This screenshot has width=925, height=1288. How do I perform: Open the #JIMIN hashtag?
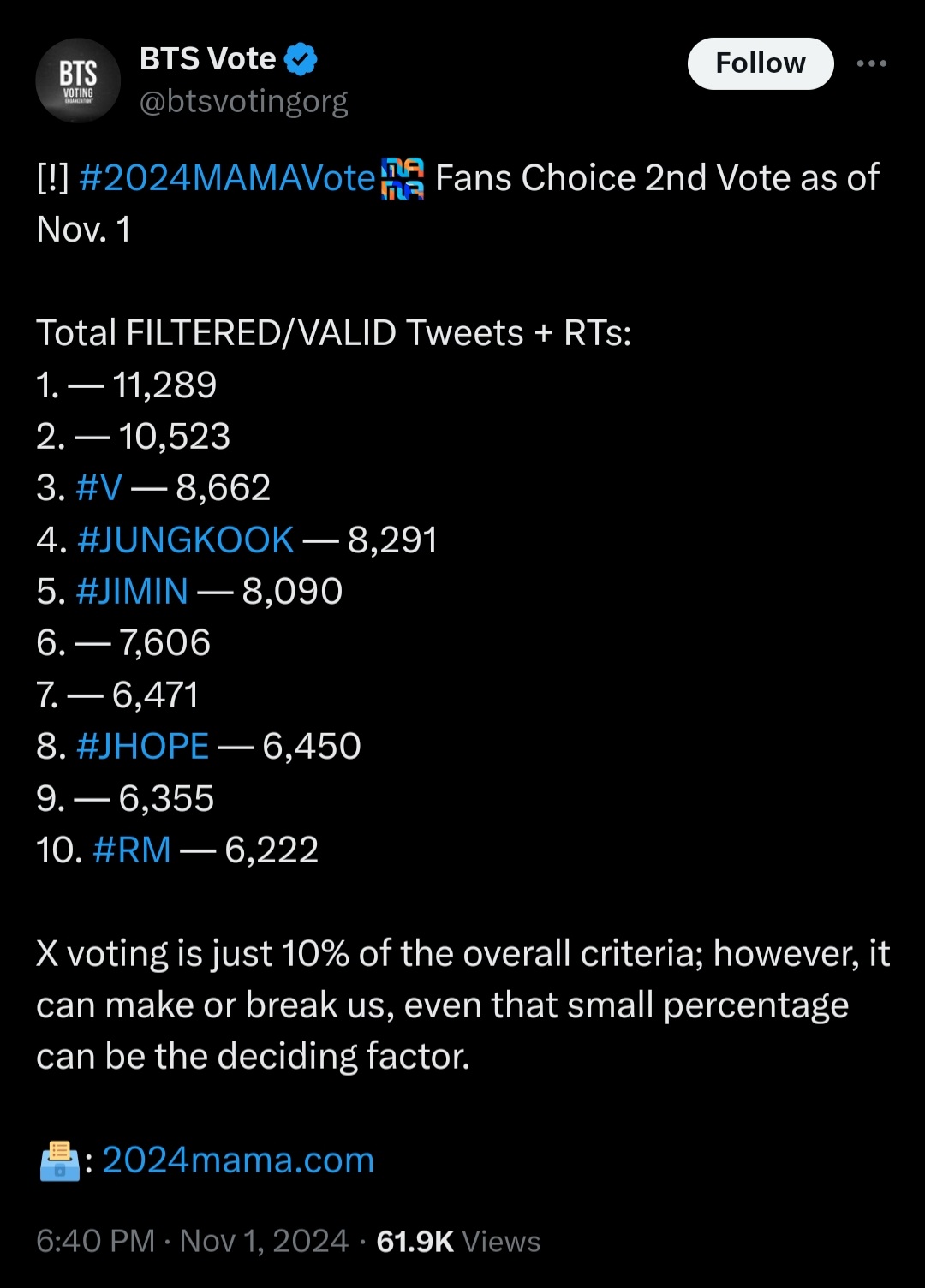[x=132, y=591]
